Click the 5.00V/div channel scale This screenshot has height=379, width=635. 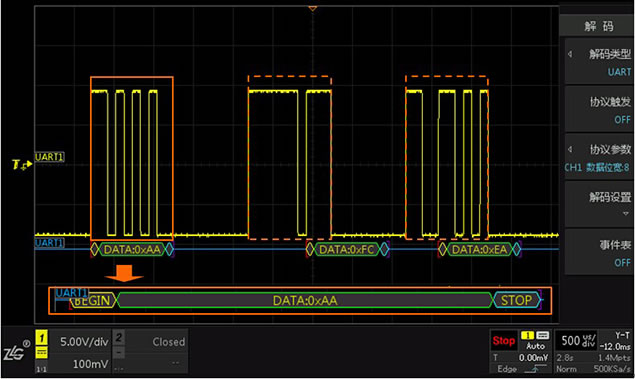[84, 342]
